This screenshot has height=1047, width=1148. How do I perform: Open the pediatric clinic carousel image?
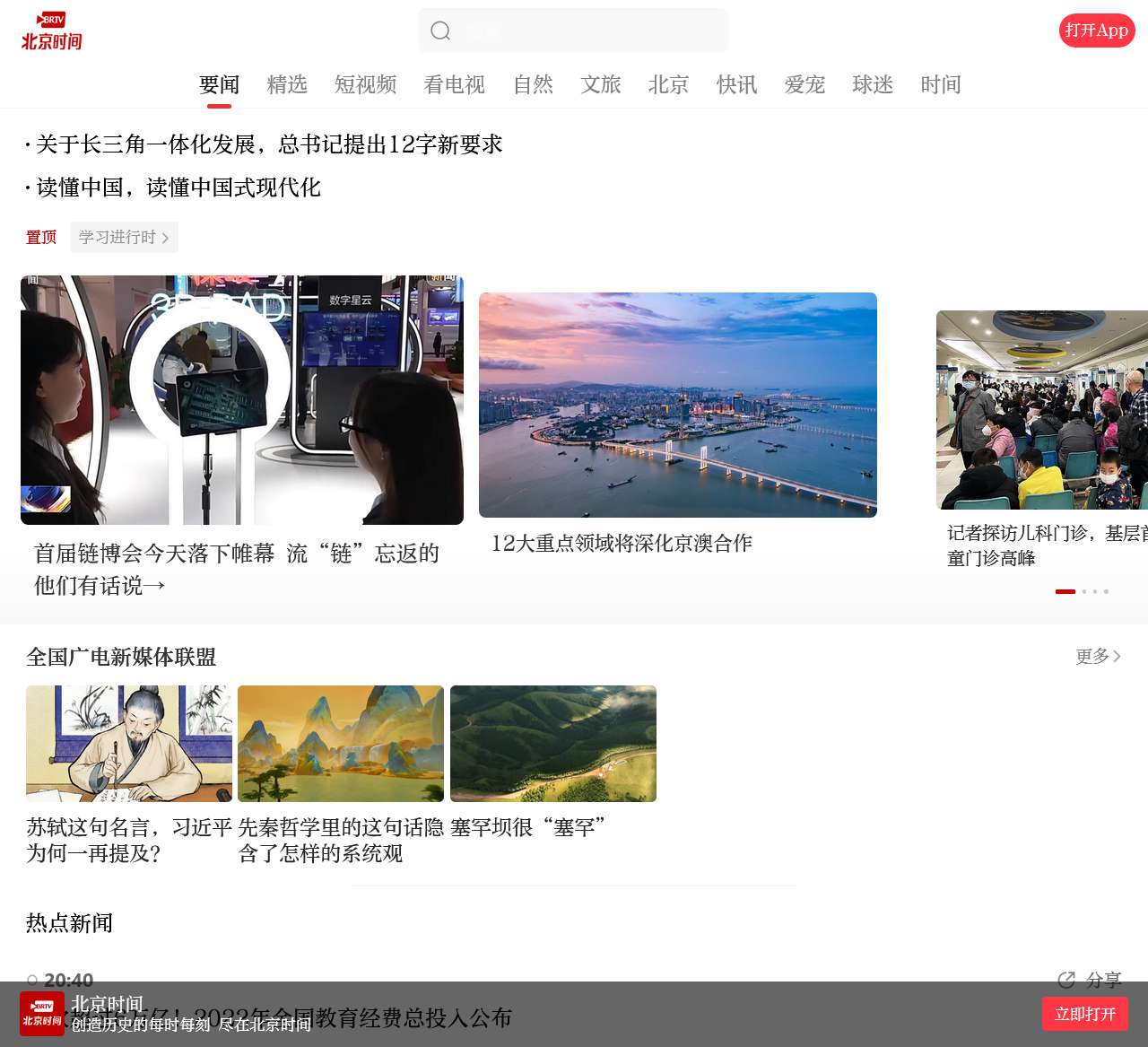(x=1042, y=410)
